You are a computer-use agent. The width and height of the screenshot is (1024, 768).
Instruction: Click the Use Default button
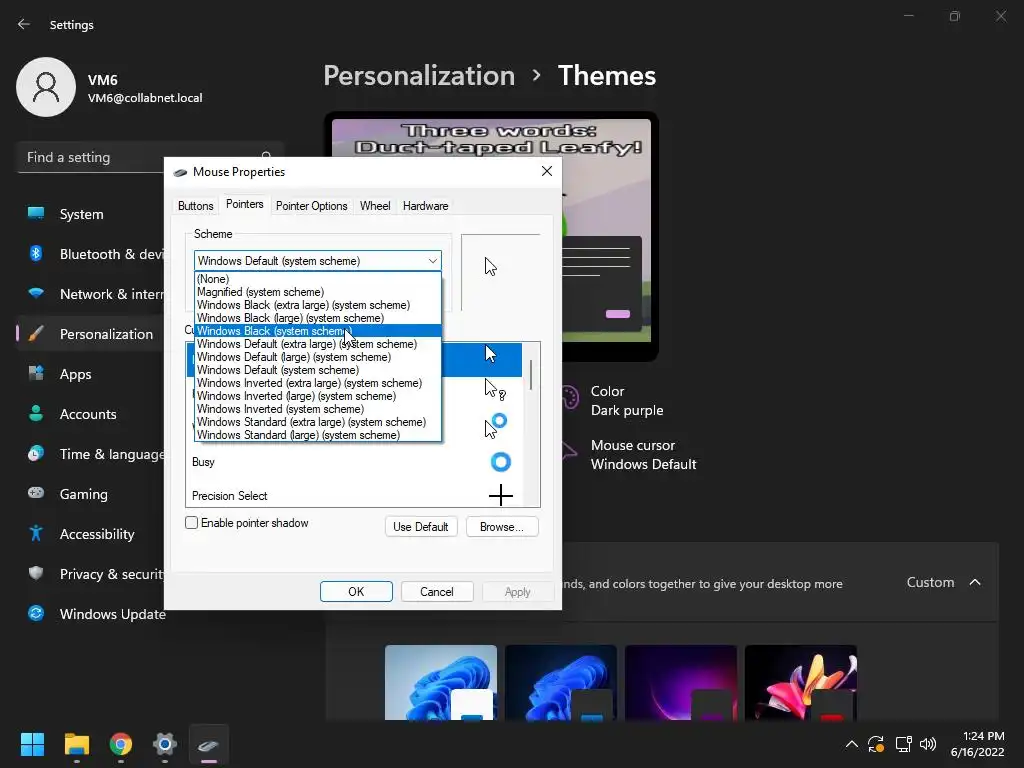tap(421, 527)
